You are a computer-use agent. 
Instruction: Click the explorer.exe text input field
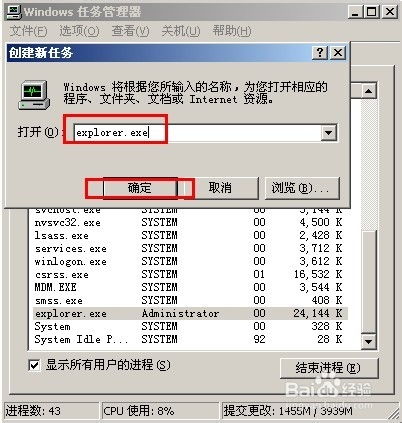tap(197, 133)
